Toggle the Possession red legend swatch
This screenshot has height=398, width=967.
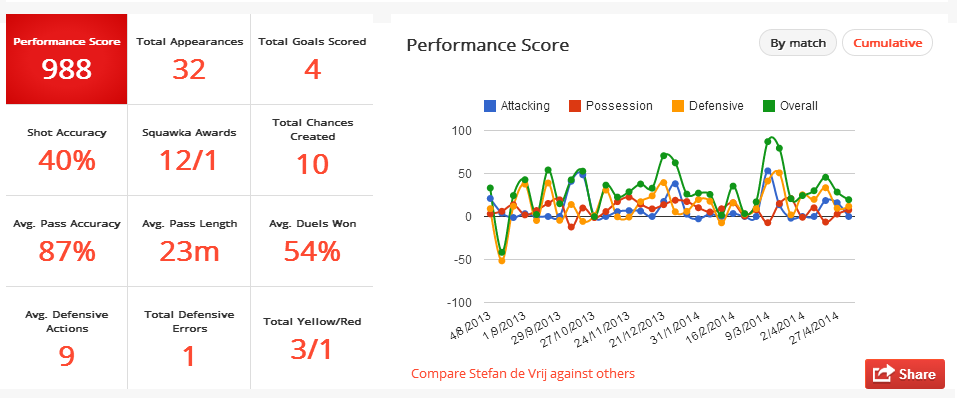pos(575,106)
